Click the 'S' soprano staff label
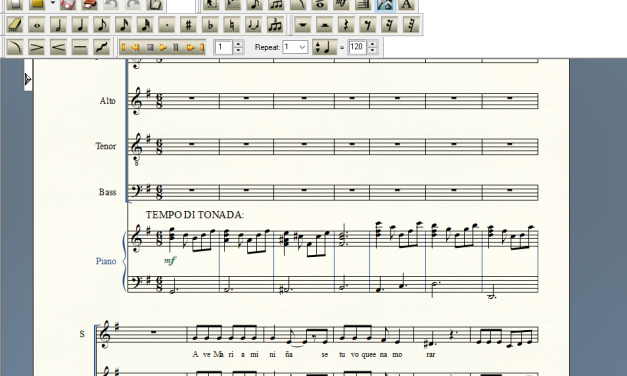 click(x=82, y=334)
